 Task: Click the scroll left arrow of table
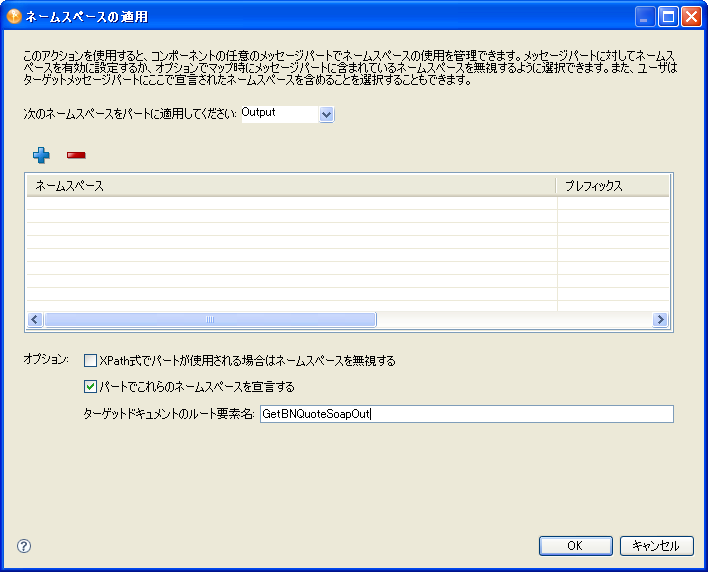(35, 320)
